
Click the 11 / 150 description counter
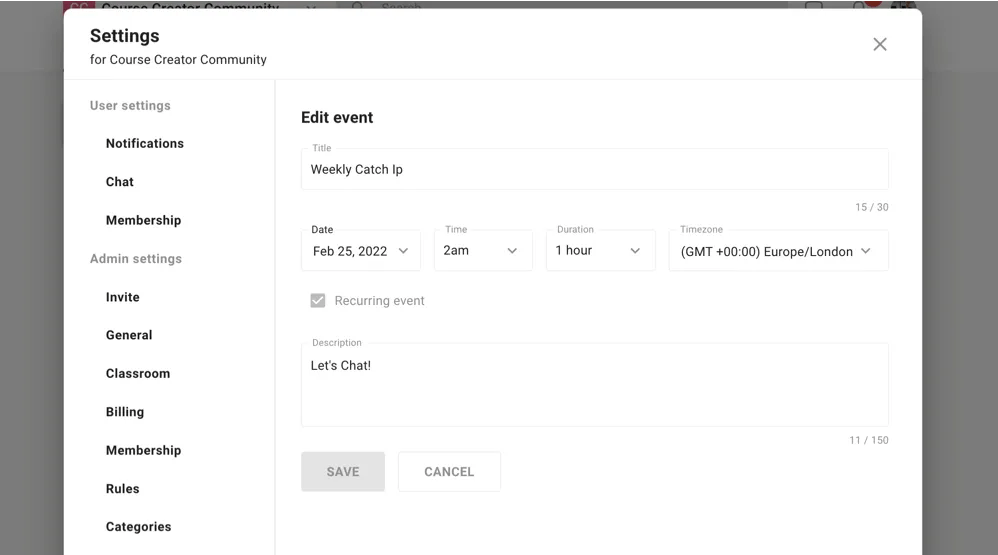click(x=869, y=440)
